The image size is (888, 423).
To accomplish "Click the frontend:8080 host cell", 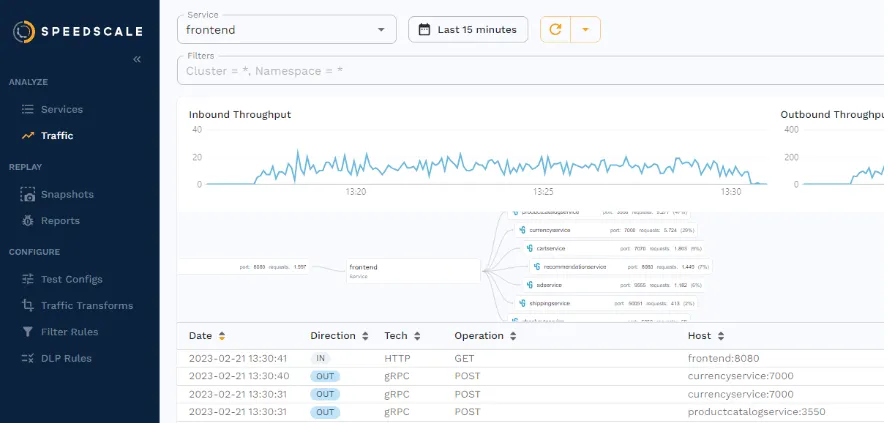I will coord(723,358).
